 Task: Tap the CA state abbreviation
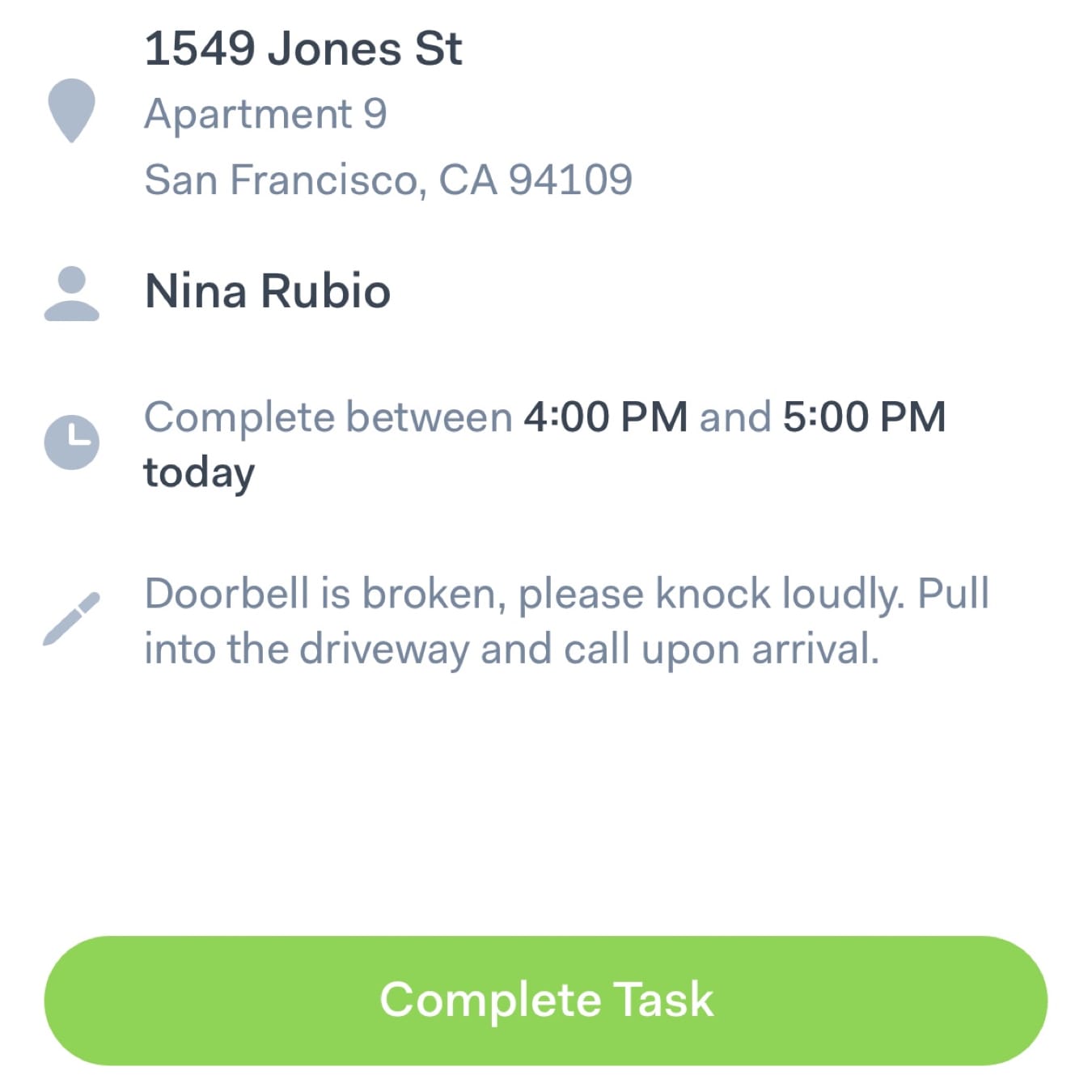[x=468, y=180]
